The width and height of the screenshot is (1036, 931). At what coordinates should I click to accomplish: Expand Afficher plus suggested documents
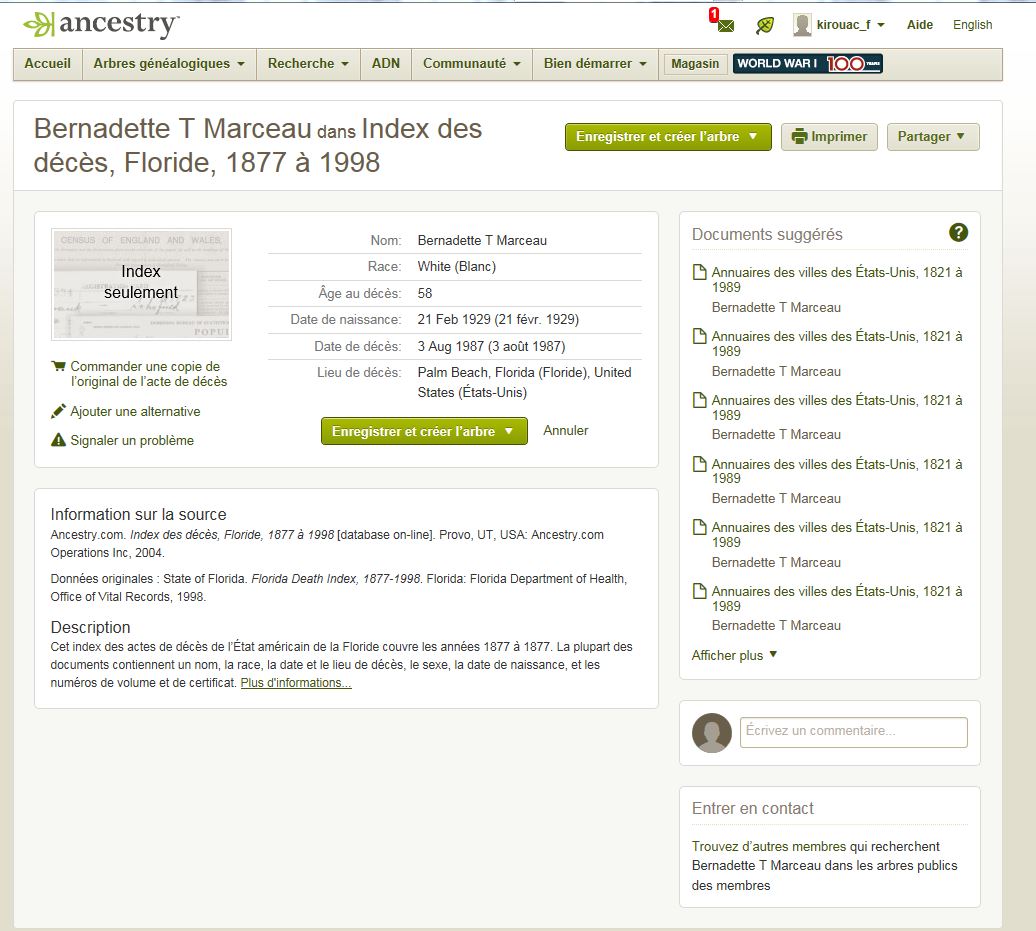tap(734, 655)
